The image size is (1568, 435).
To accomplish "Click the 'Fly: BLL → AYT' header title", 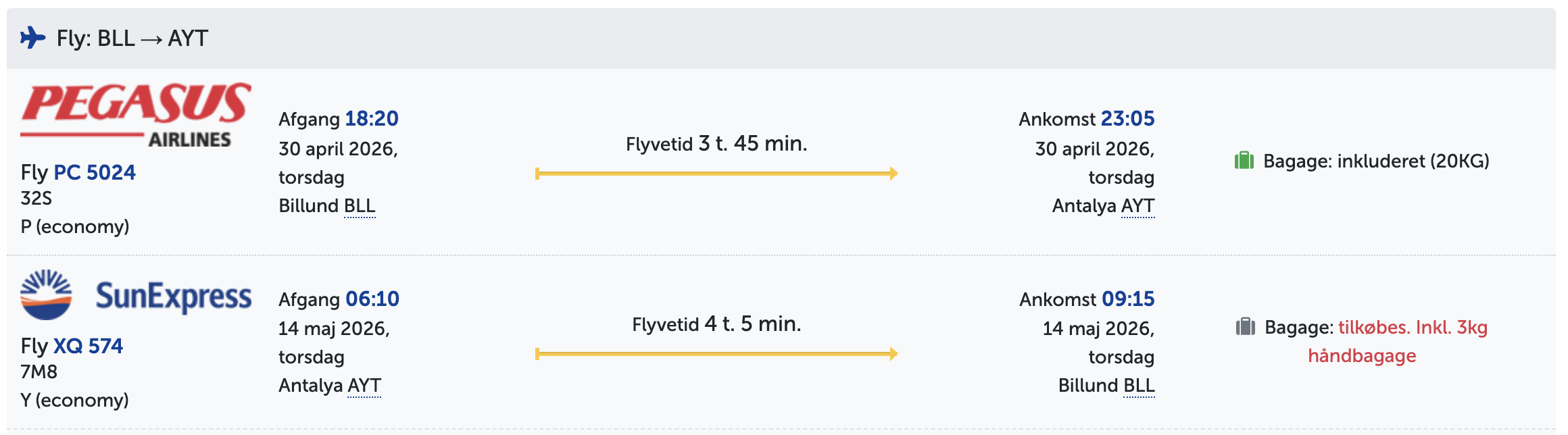I will coord(132,39).
